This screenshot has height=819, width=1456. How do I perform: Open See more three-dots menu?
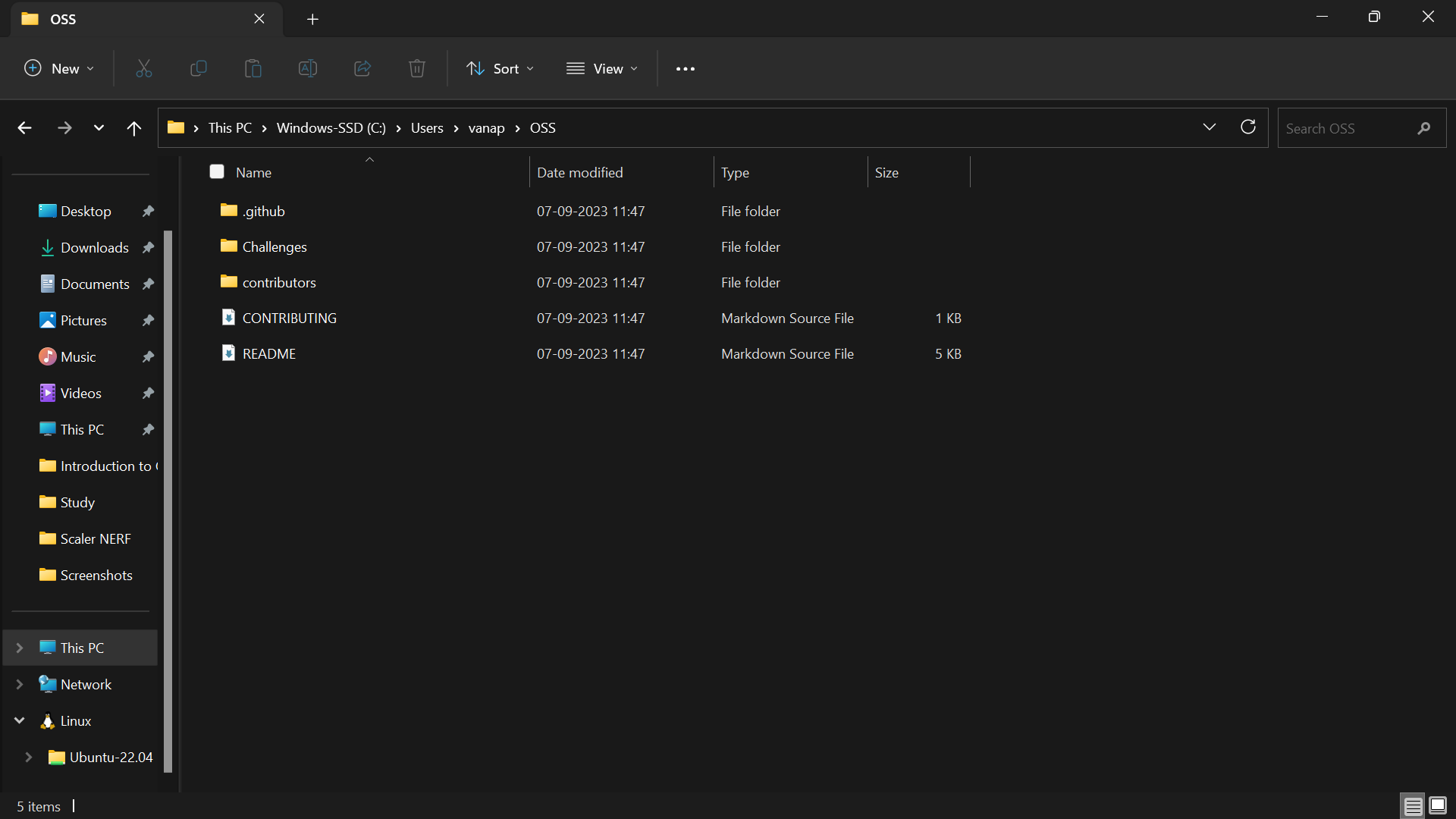pyautogui.click(x=686, y=69)
